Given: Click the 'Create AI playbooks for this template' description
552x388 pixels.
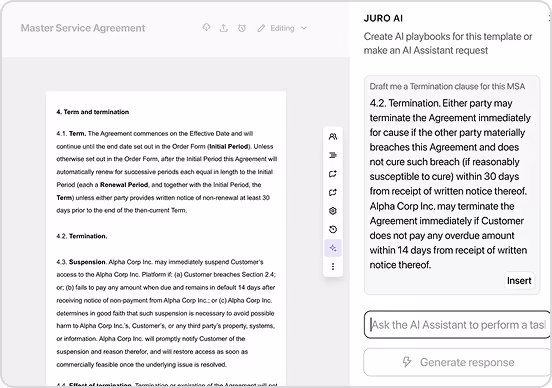Looking at the screenshot, I should 448,43.
